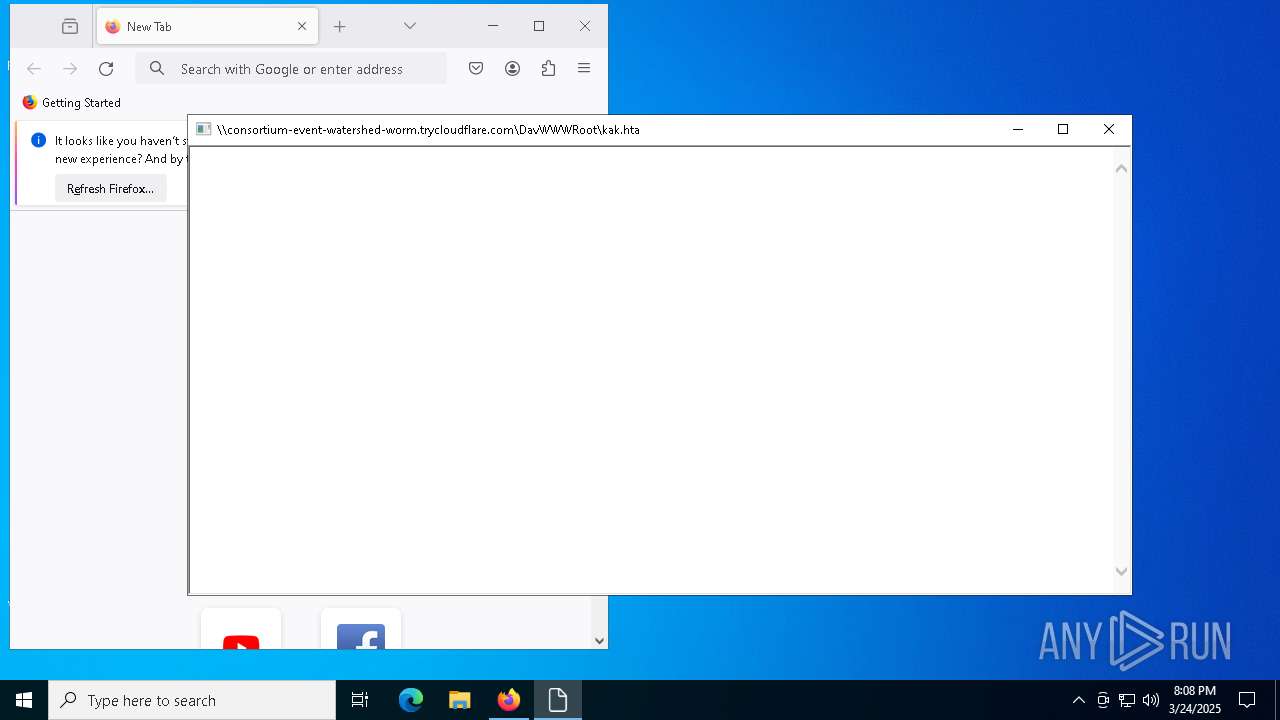Image resolution: width=1280 pixels, height=720 pixels.
Task: Minimize the Firefox window
Action: point(493,27)
